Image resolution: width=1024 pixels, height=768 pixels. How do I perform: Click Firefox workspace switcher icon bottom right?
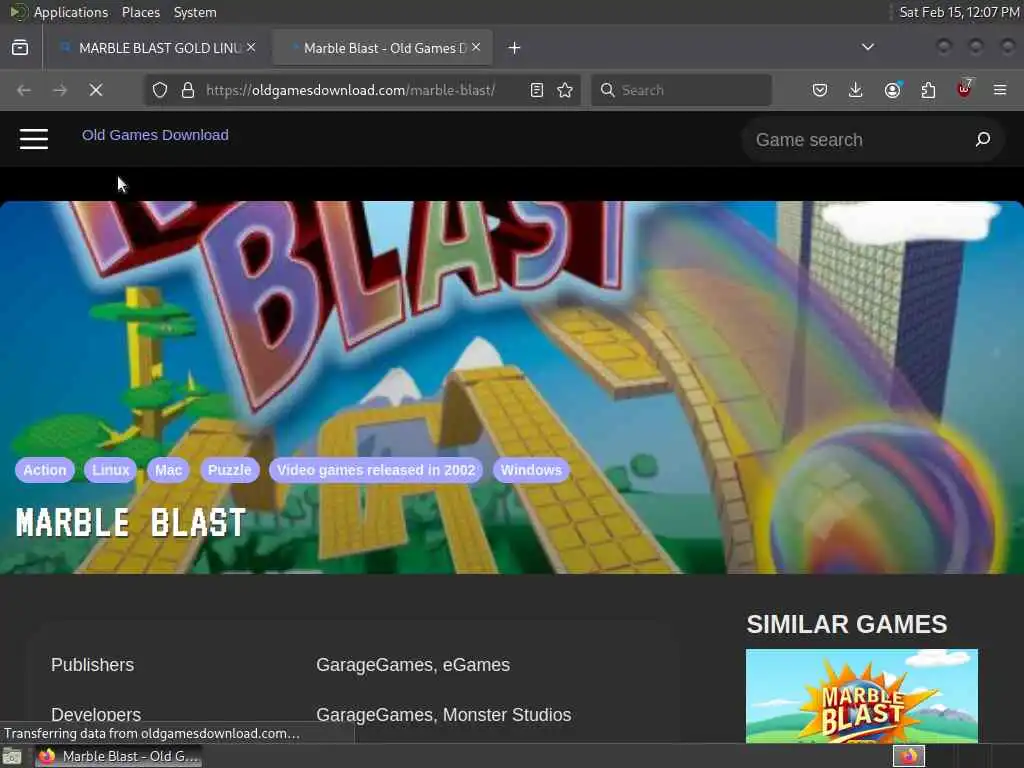(909, 756)
